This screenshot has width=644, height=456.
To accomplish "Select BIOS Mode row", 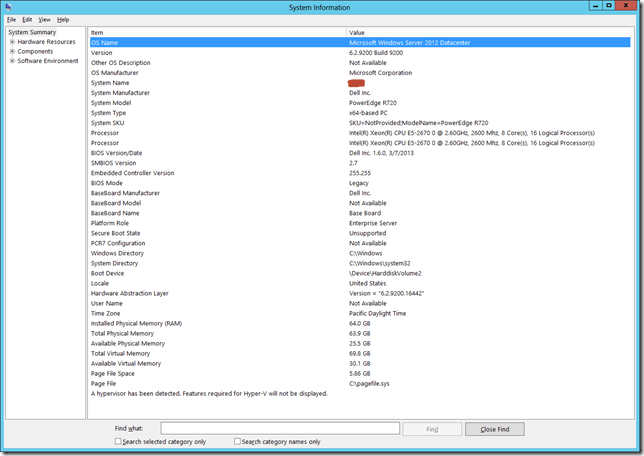I will (x=360, y=183).
